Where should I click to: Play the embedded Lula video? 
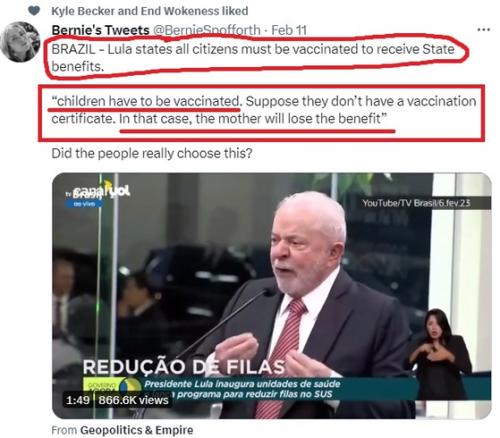[x=272, y=296]
